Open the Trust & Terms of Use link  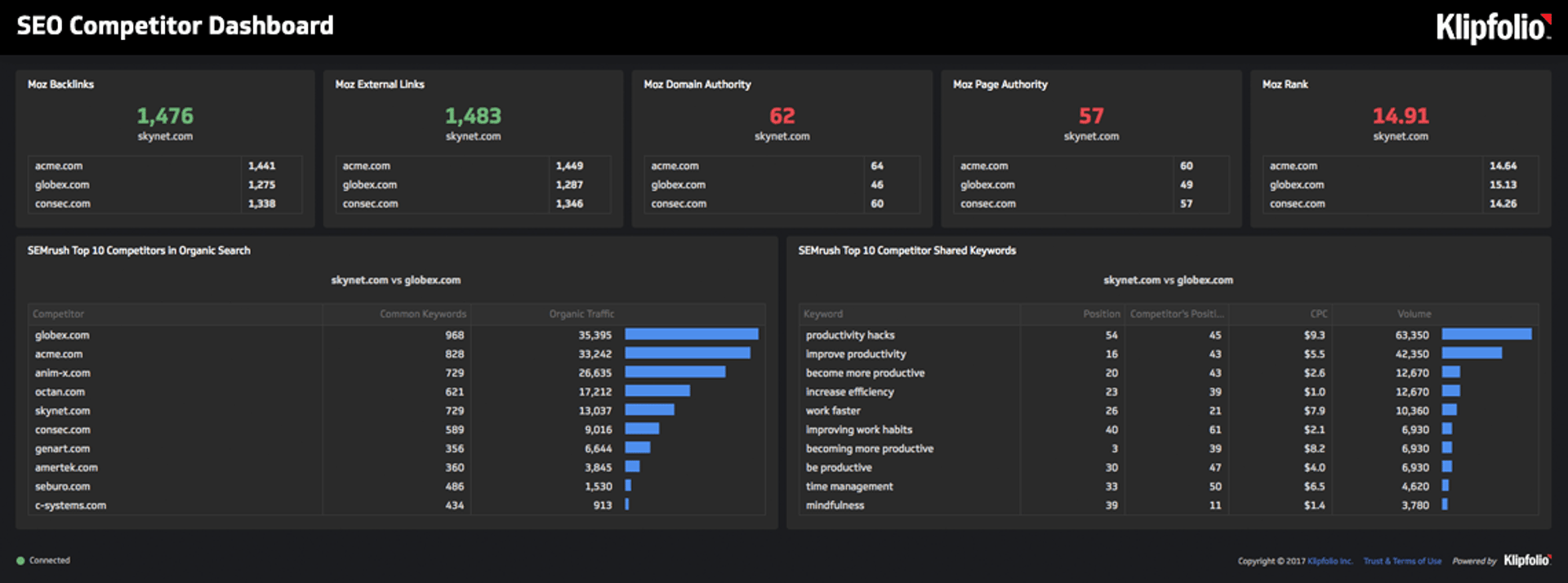(x=1402, y=561)
